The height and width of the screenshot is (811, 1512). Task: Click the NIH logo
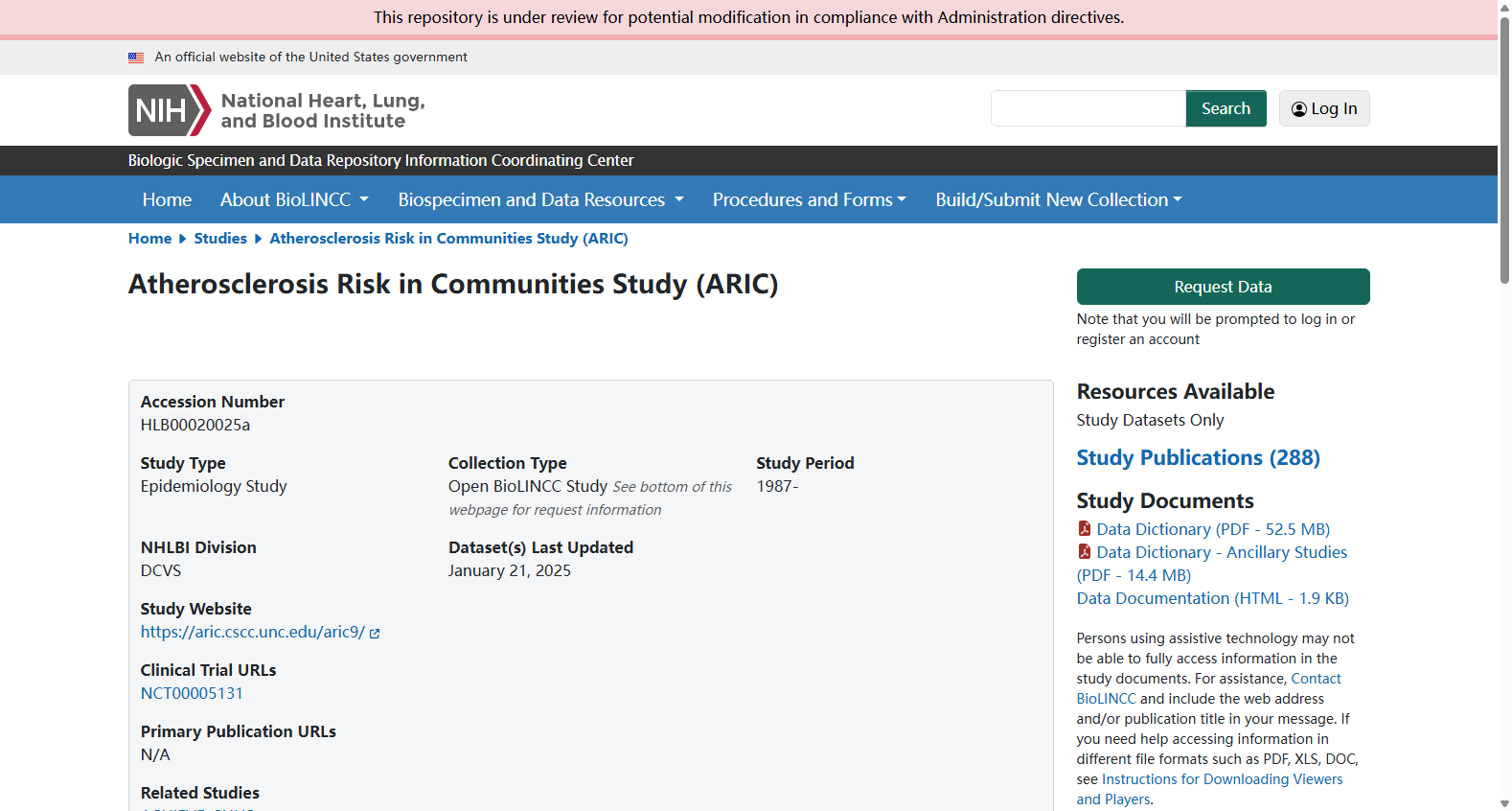coord(170,110)
